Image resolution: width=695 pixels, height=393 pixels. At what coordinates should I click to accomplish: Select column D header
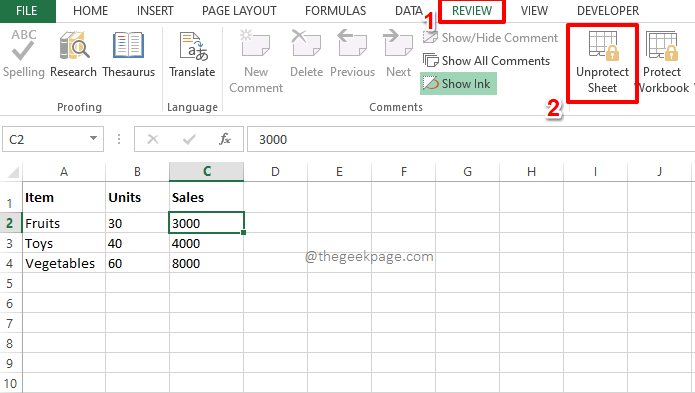[x=275, y=172]
